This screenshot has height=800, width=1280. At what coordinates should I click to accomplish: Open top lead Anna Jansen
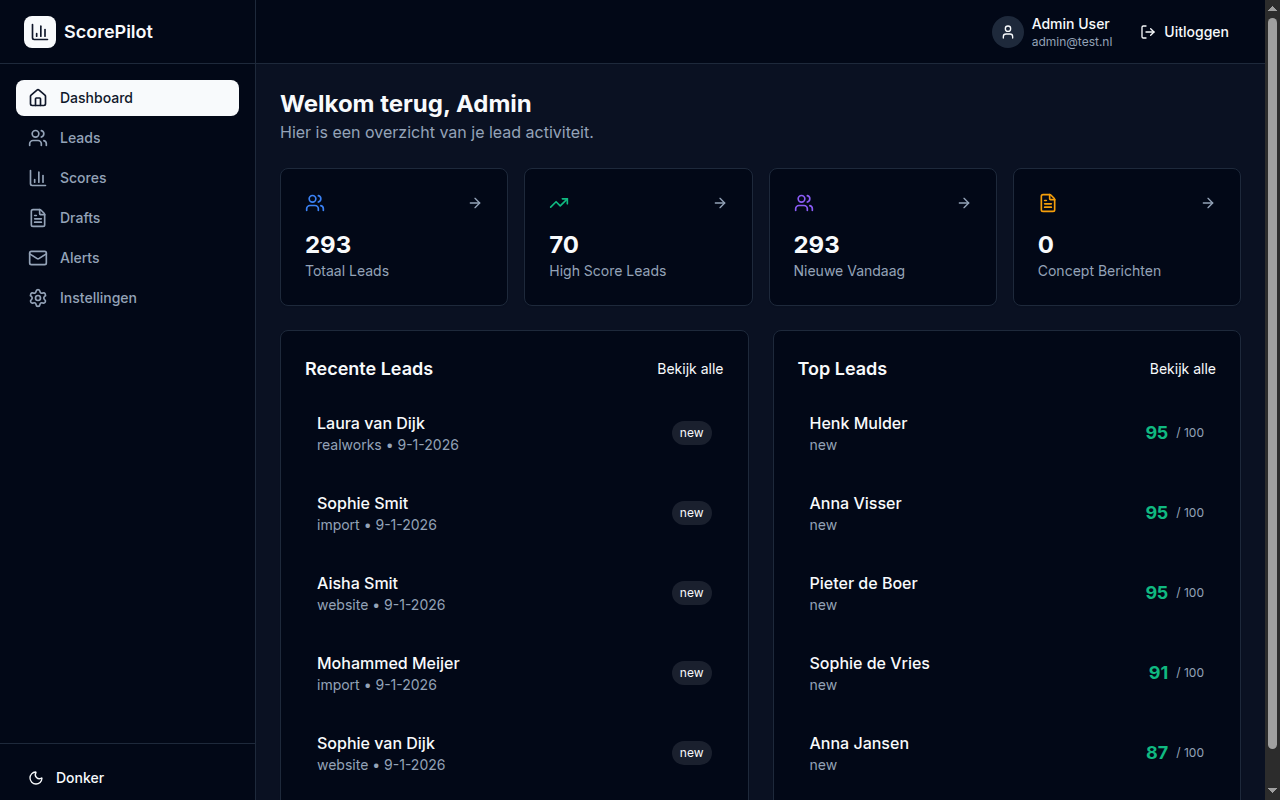click(x=1007, y=753)
